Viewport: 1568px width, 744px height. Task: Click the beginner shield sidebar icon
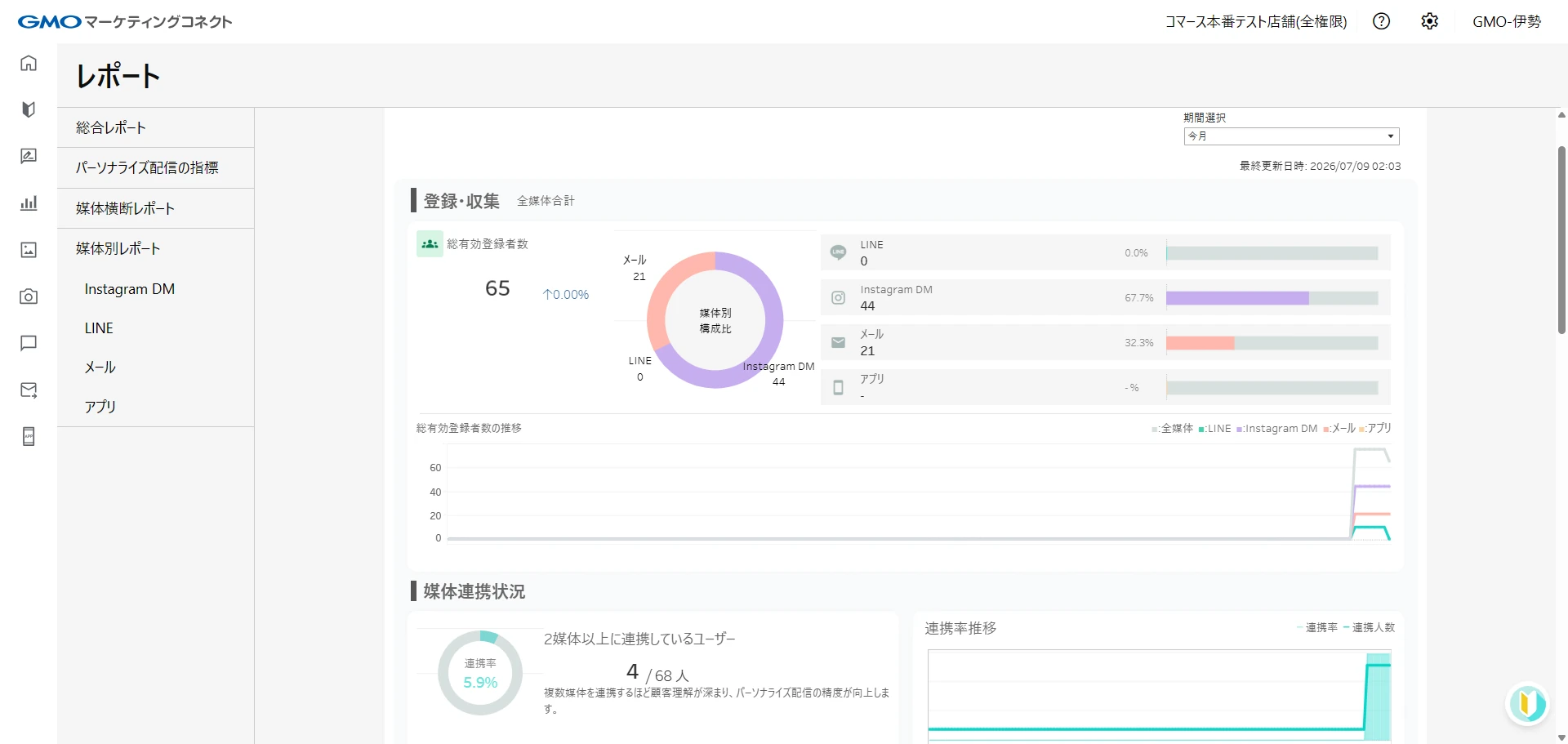[29, 109]
